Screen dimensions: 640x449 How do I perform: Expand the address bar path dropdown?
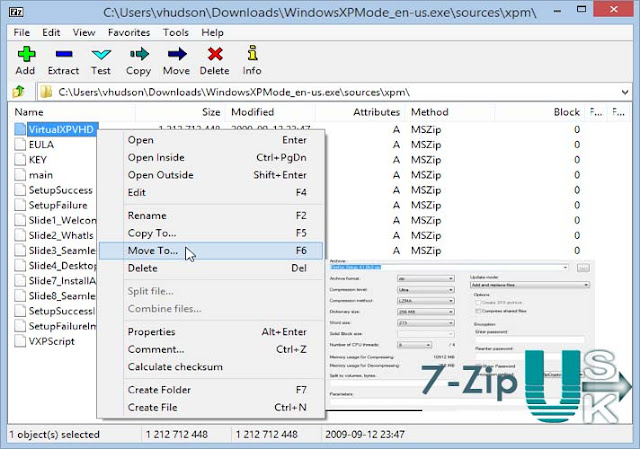tap(624, 92)
